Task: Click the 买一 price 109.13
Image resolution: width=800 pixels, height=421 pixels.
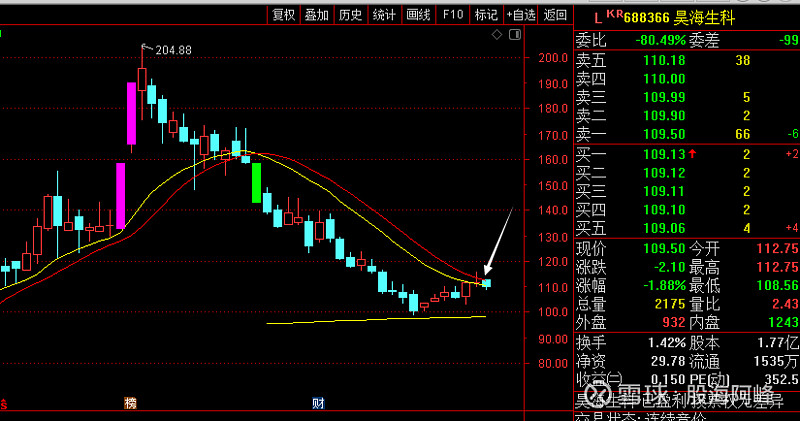Action: 664,154
